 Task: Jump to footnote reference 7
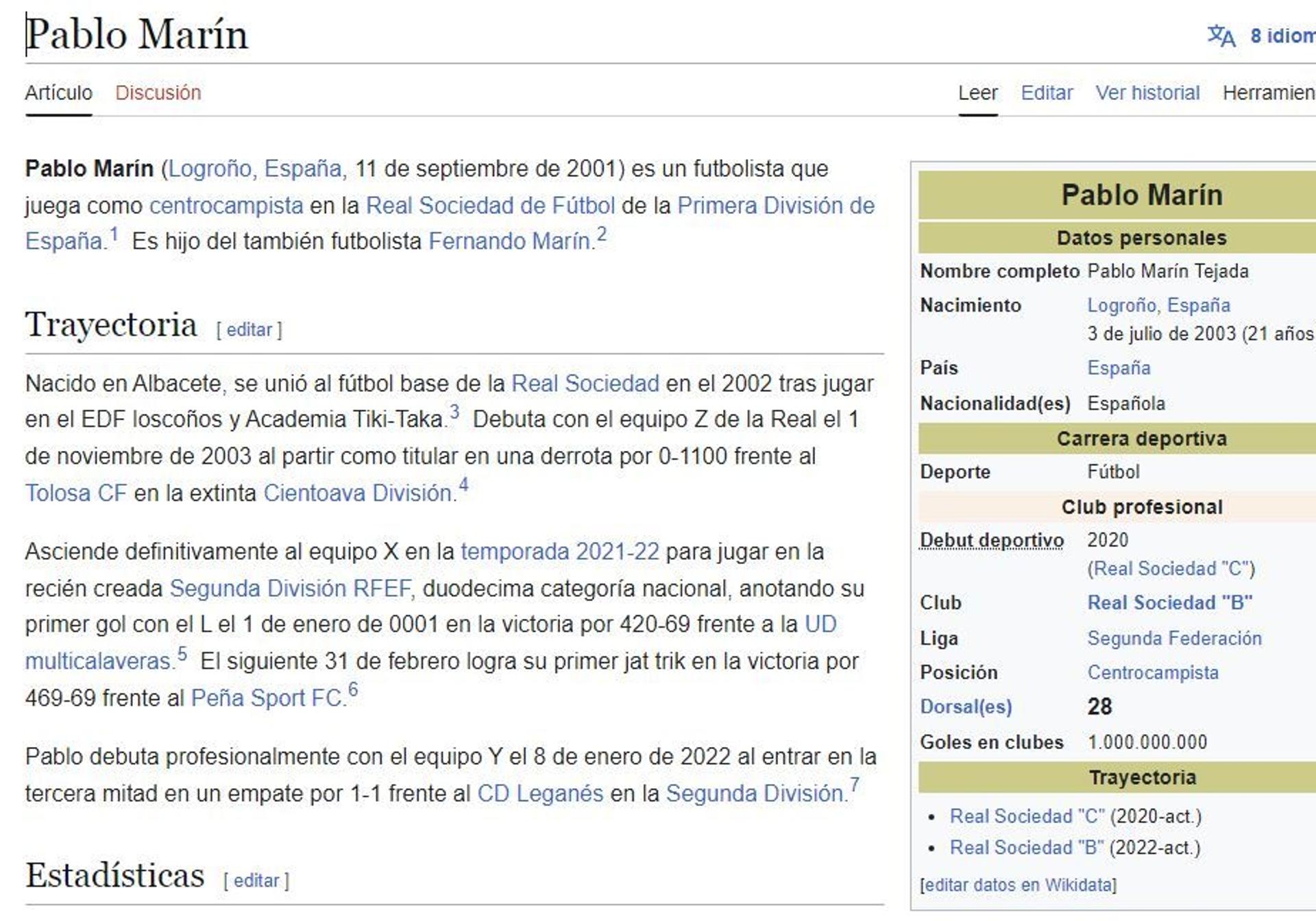tap(854, 786)
